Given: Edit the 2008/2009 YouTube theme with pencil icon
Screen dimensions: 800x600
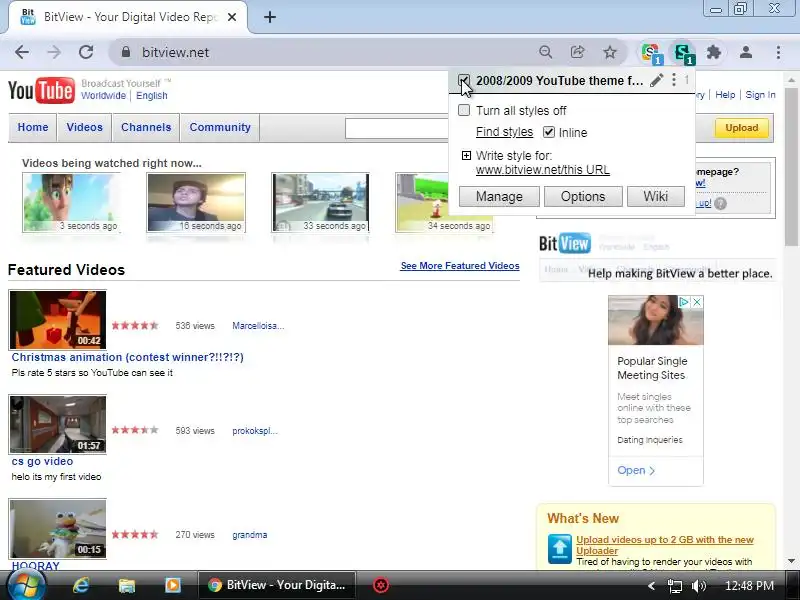Looking at the screenshot, I should pos(657,80).
